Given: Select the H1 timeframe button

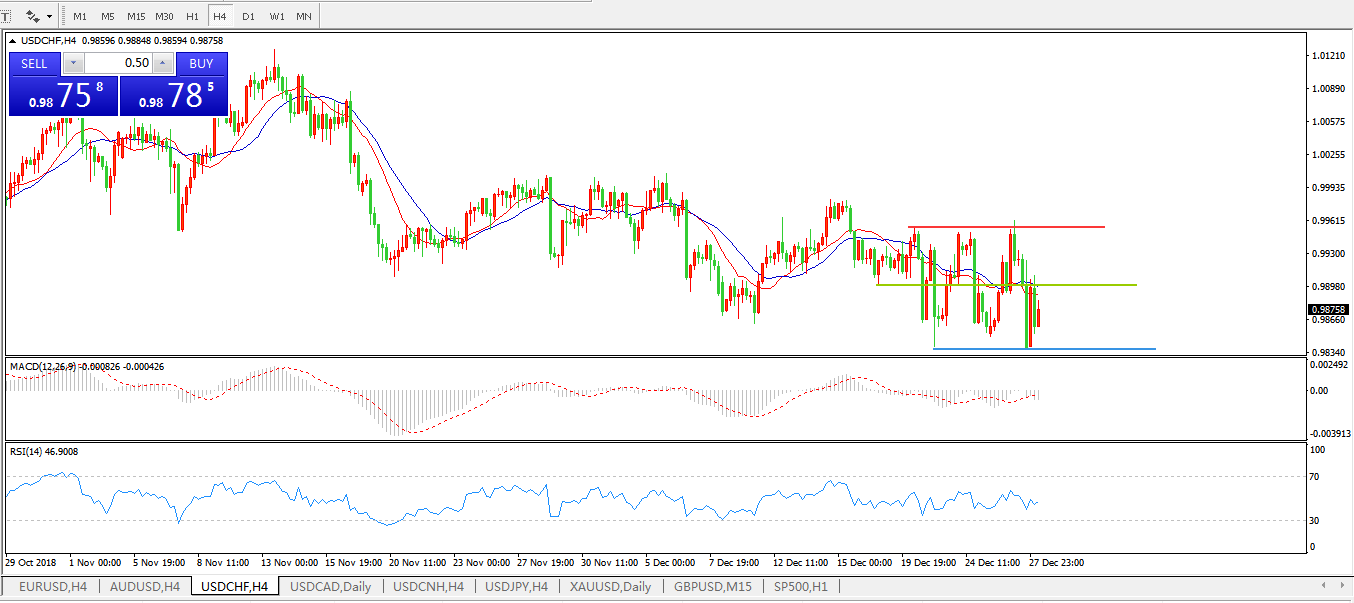Looking at the screenshot, I should tap(192, 16).
